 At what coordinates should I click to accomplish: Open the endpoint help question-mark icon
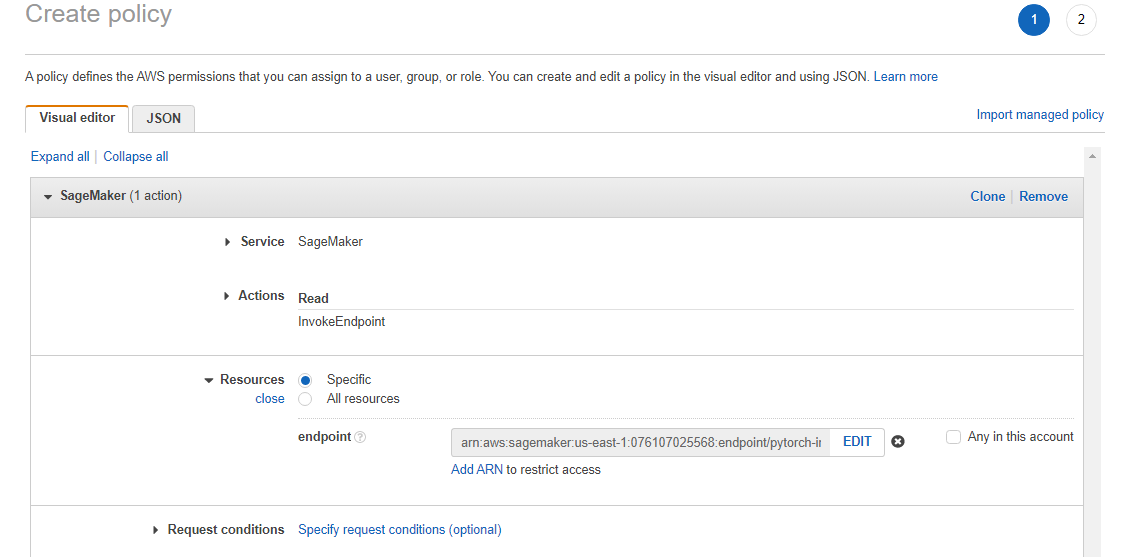point(360,437)
